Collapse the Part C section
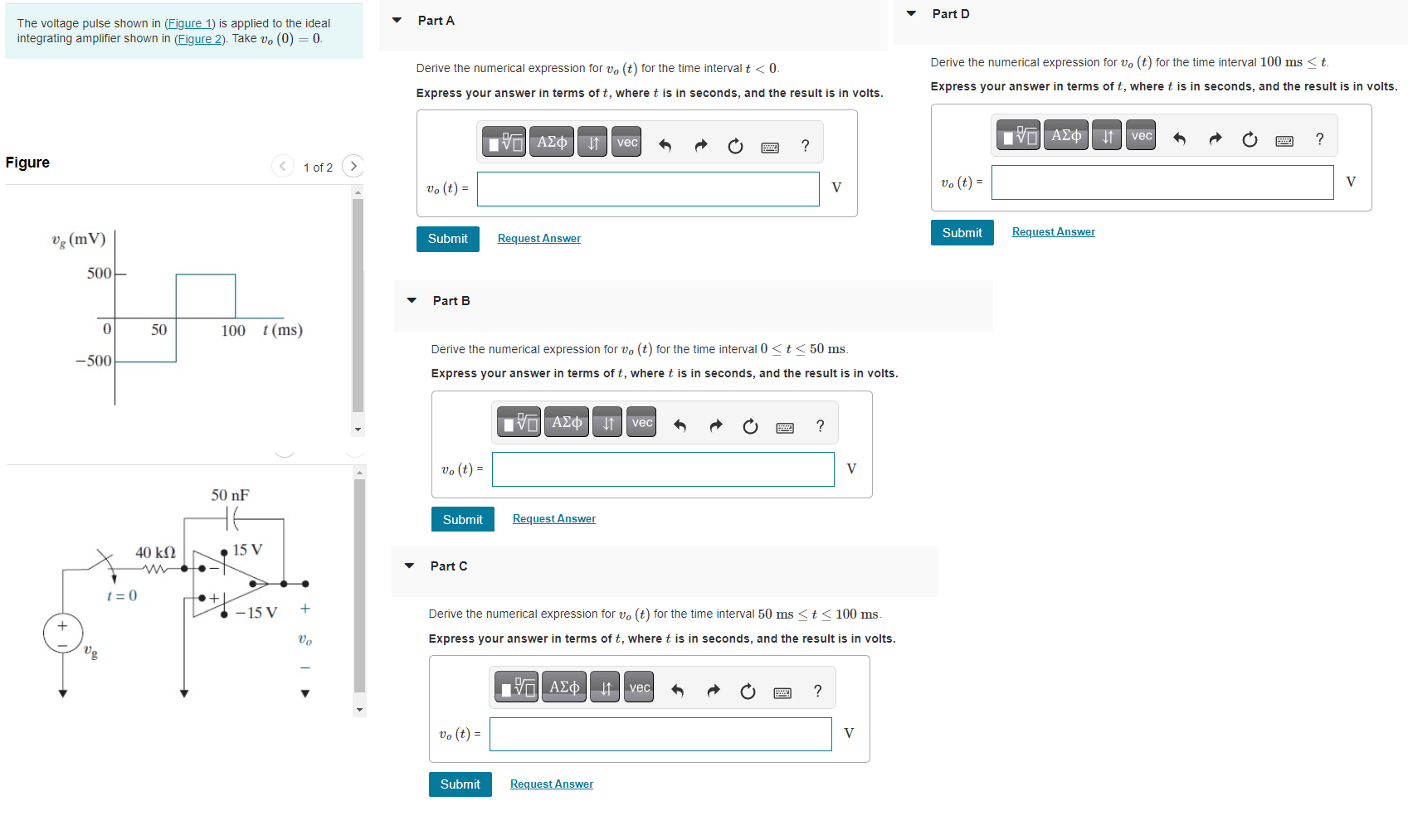1408x840 pixels. tap(408, 565)
